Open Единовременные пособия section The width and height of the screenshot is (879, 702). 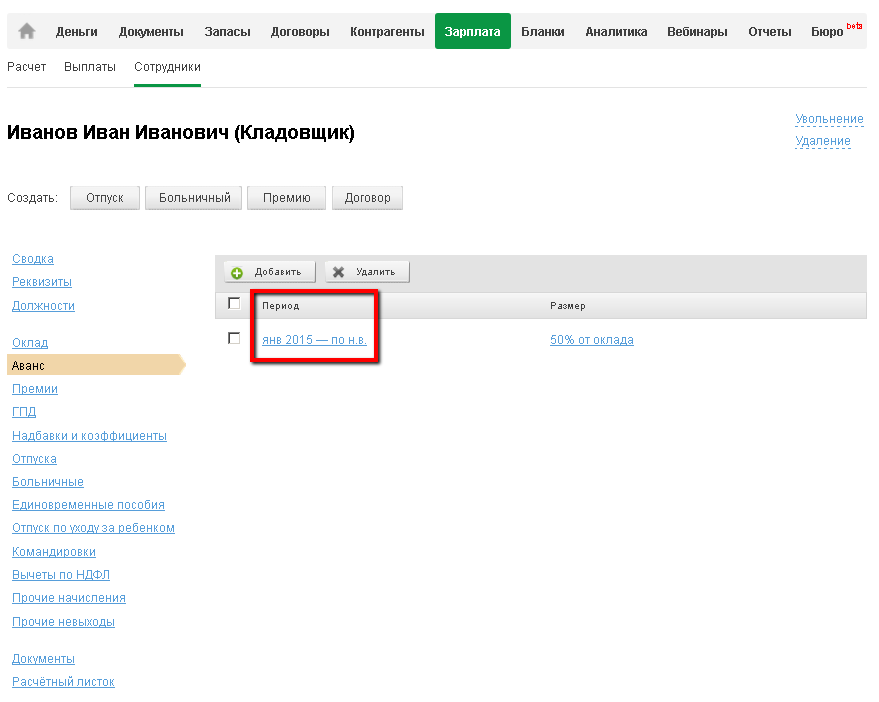pyautogui.click(x=89, y=505)
